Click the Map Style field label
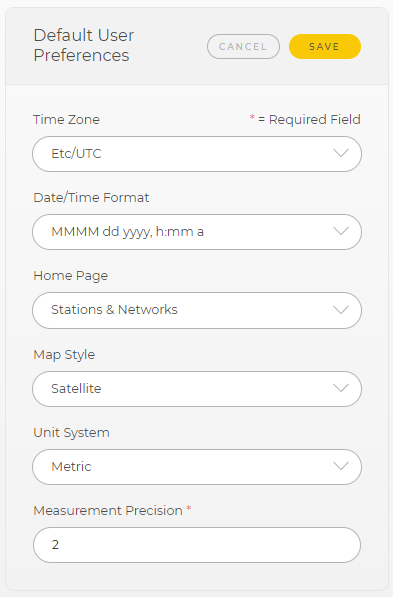 point(64,354)
